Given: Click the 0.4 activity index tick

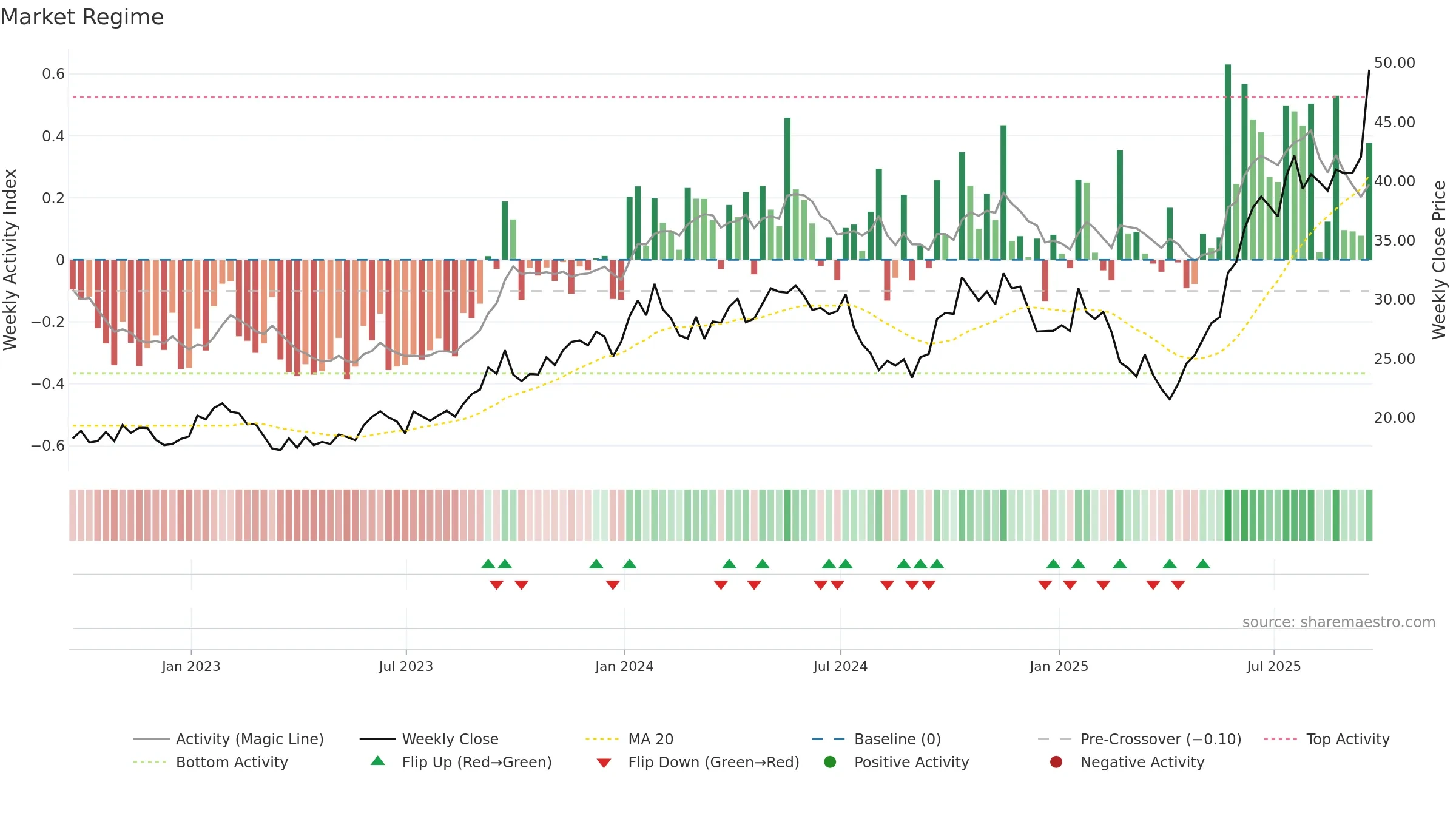Looking at the screenshot, I should pos(53,136).
